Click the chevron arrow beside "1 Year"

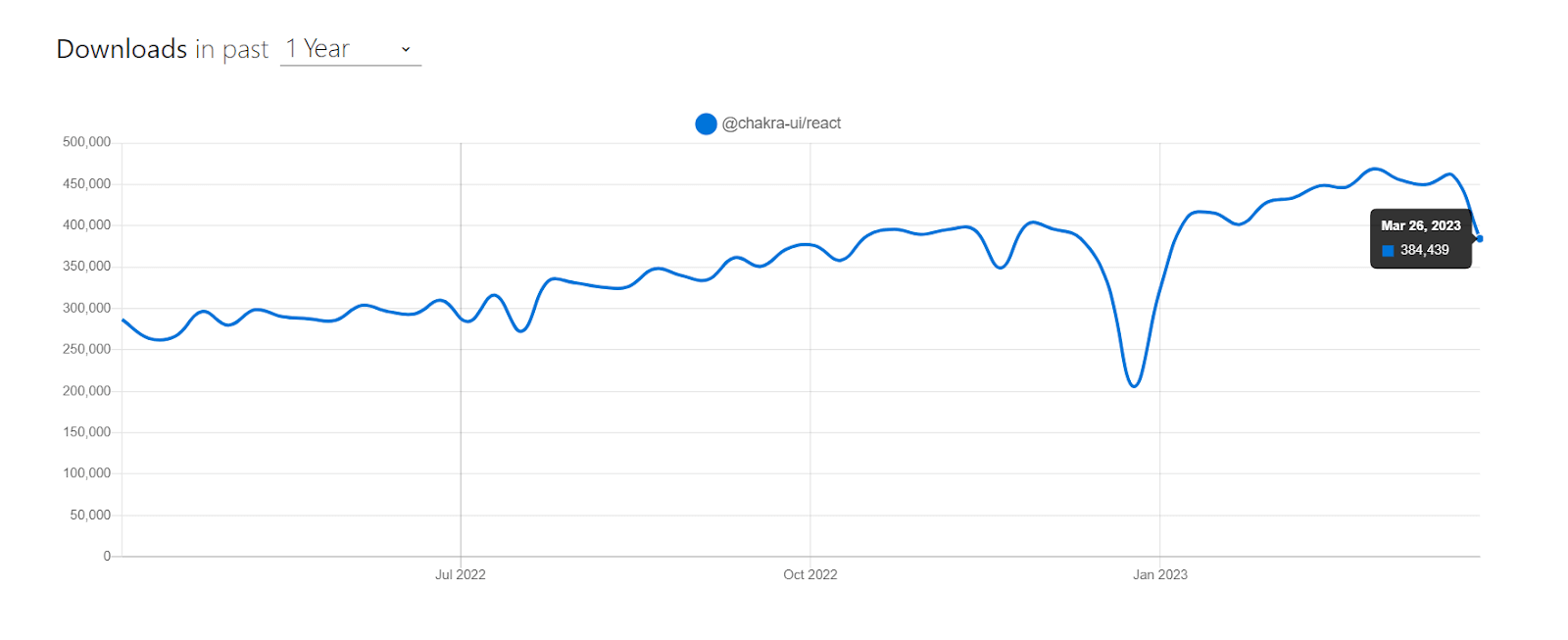coord(406,50)
